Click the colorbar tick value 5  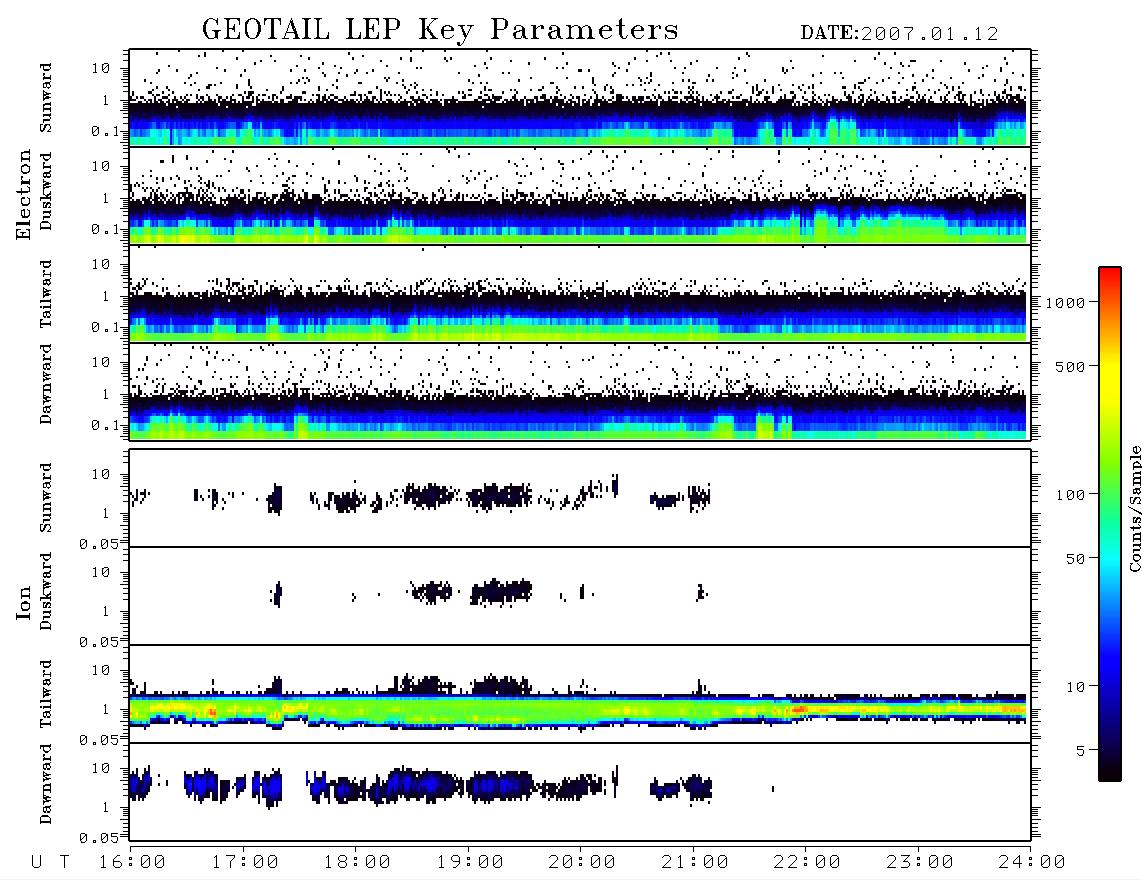1081,750
